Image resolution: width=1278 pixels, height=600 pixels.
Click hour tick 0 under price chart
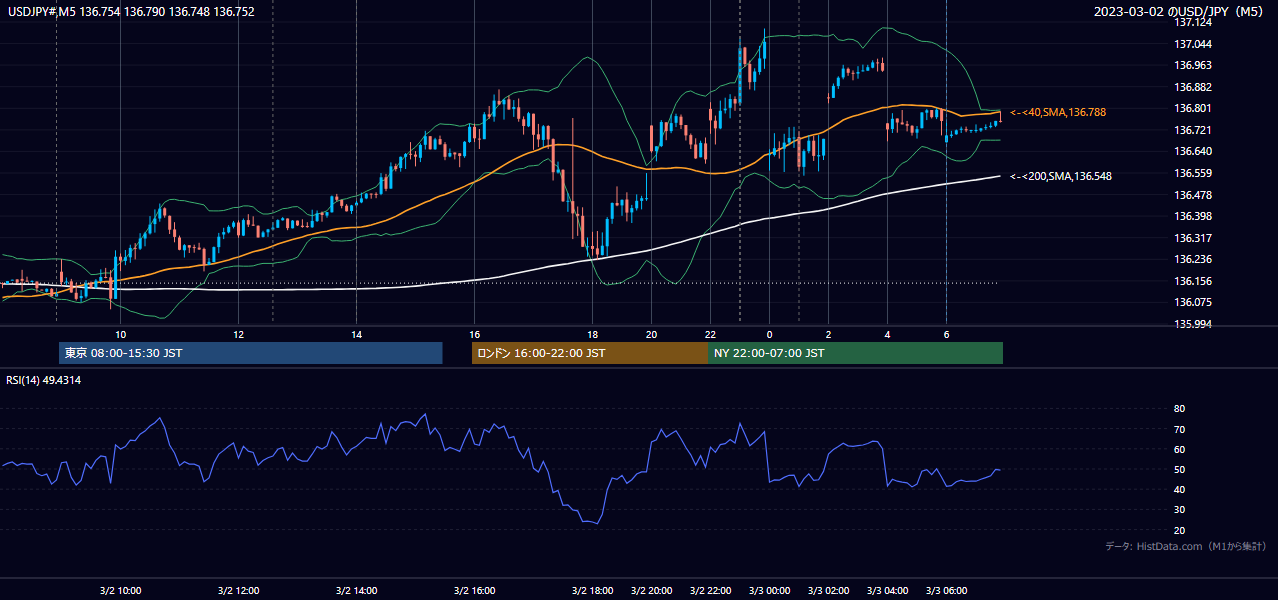click(x=769, y=334)
